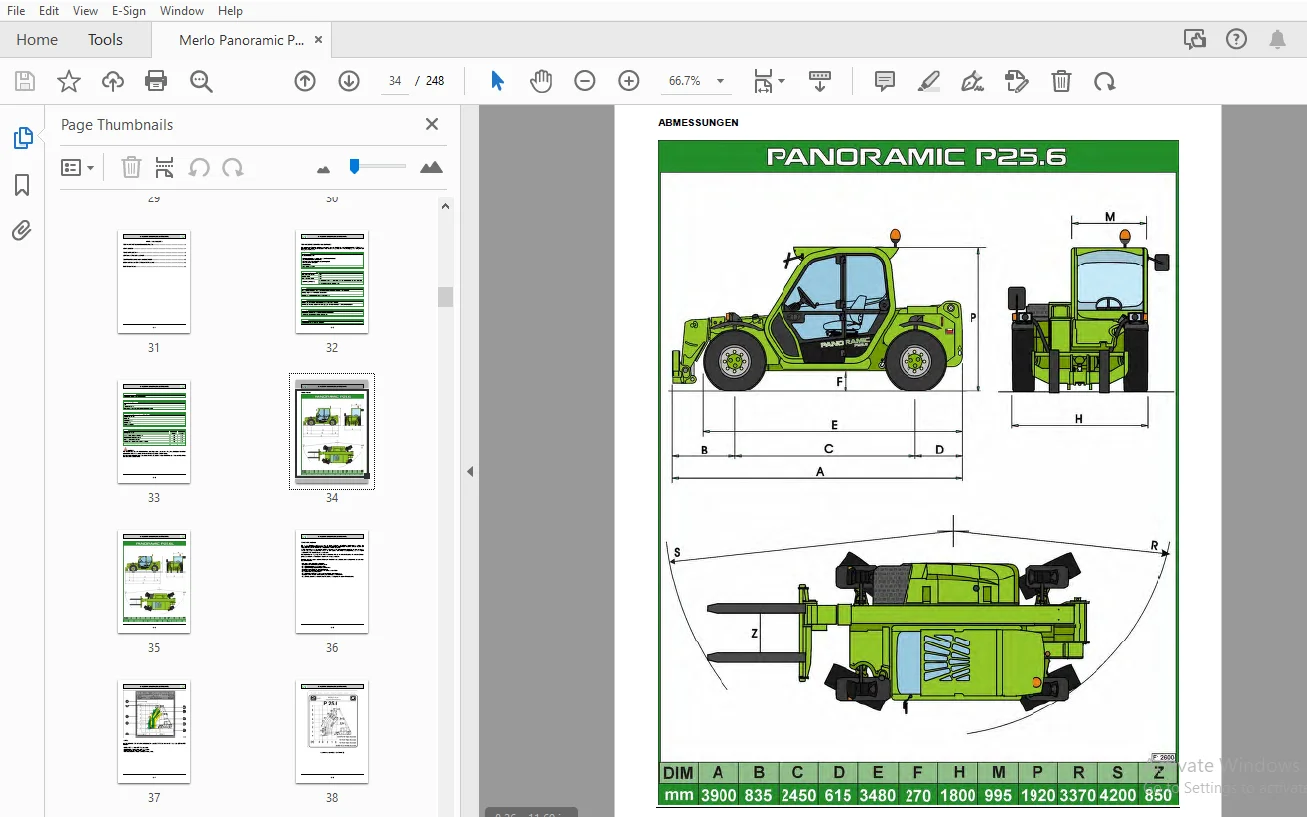Screen dimensions: 1307x817
Task: Open the share with others icon
Action: 1194,39
